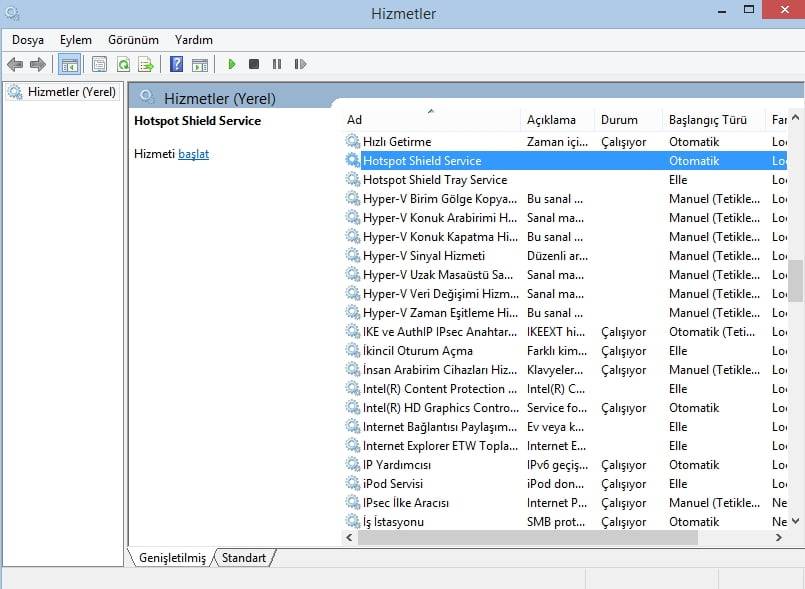Image resolution: width=805 pixels, height=589 pixels.
Task: Select Internet Explorer ETW Topla row
Action: click(x=565, y=446)
